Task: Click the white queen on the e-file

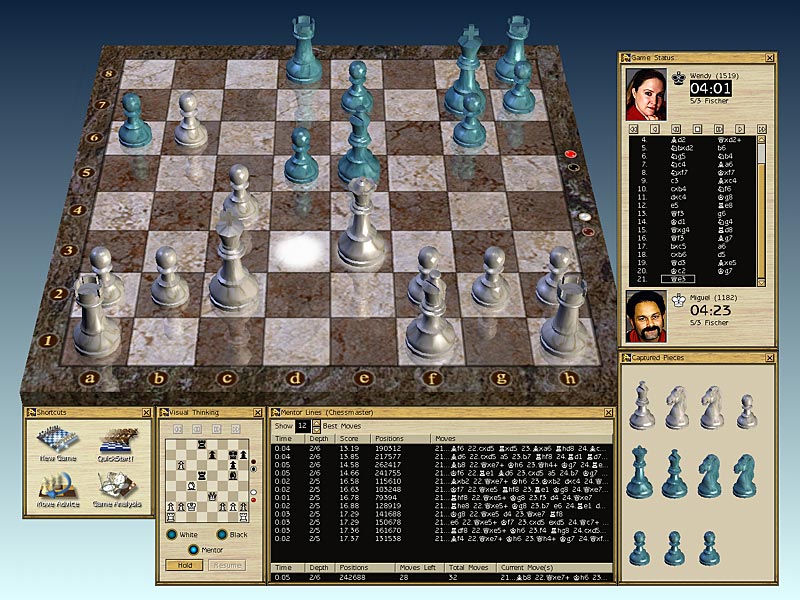Action: 361,225
